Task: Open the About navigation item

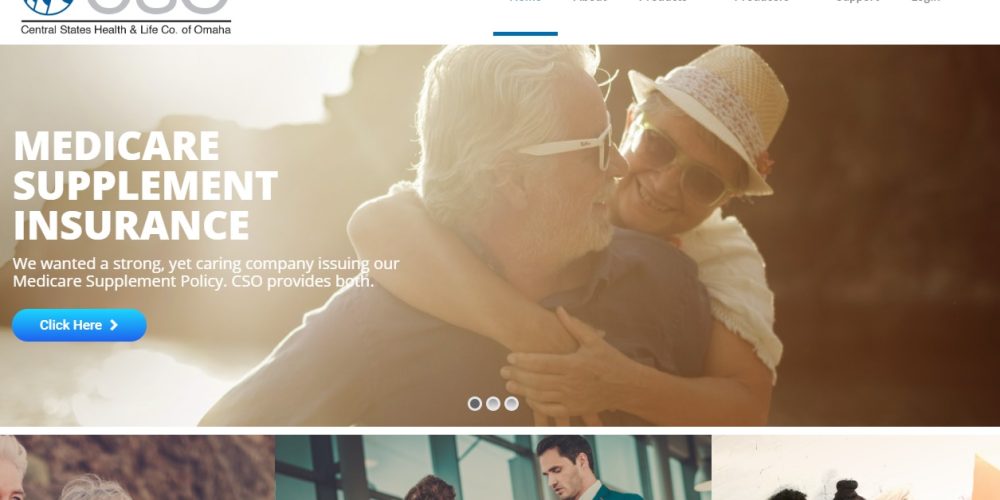Action: 590,3
